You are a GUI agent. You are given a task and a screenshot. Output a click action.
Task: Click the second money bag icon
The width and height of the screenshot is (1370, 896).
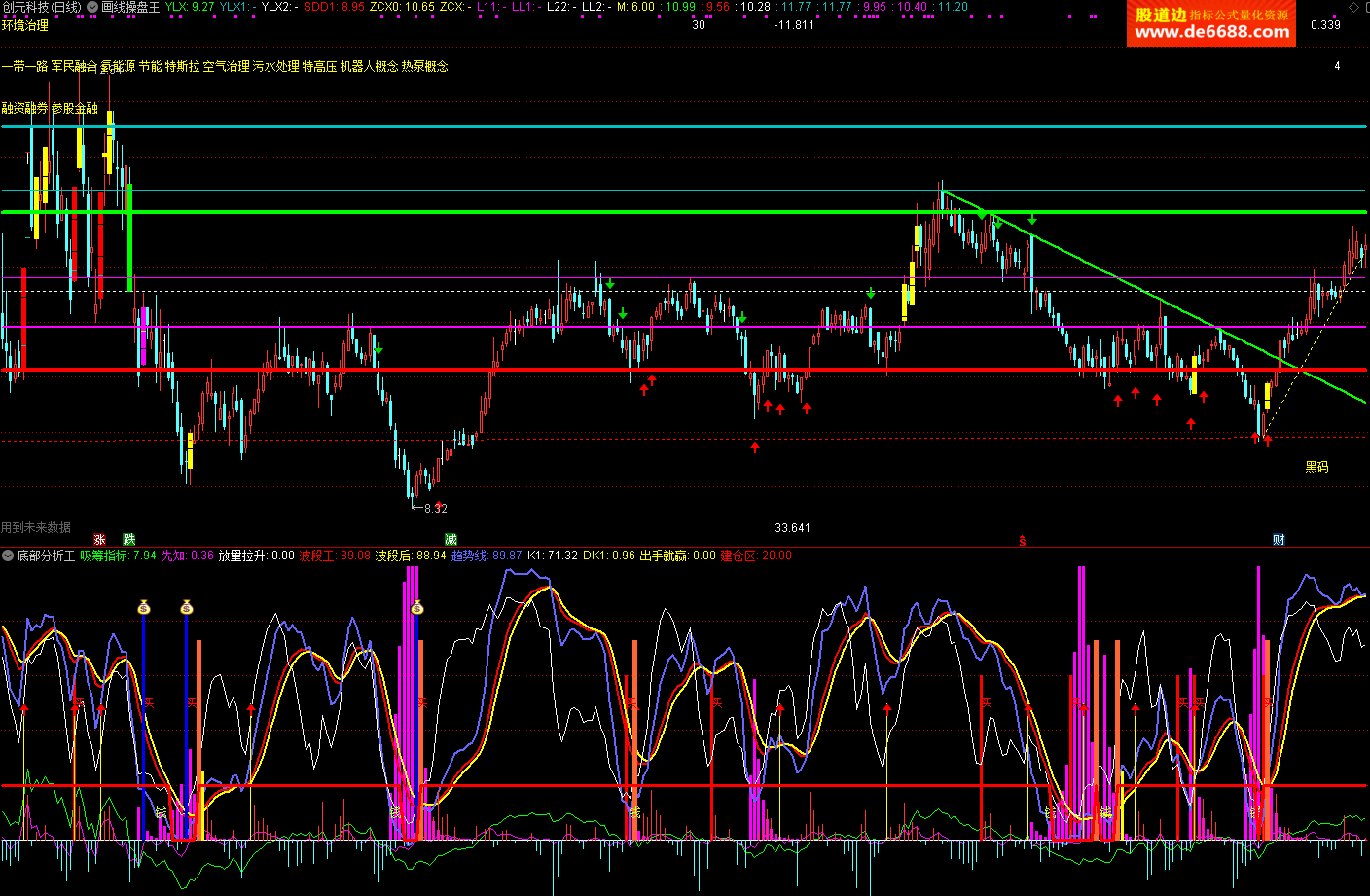187,607
